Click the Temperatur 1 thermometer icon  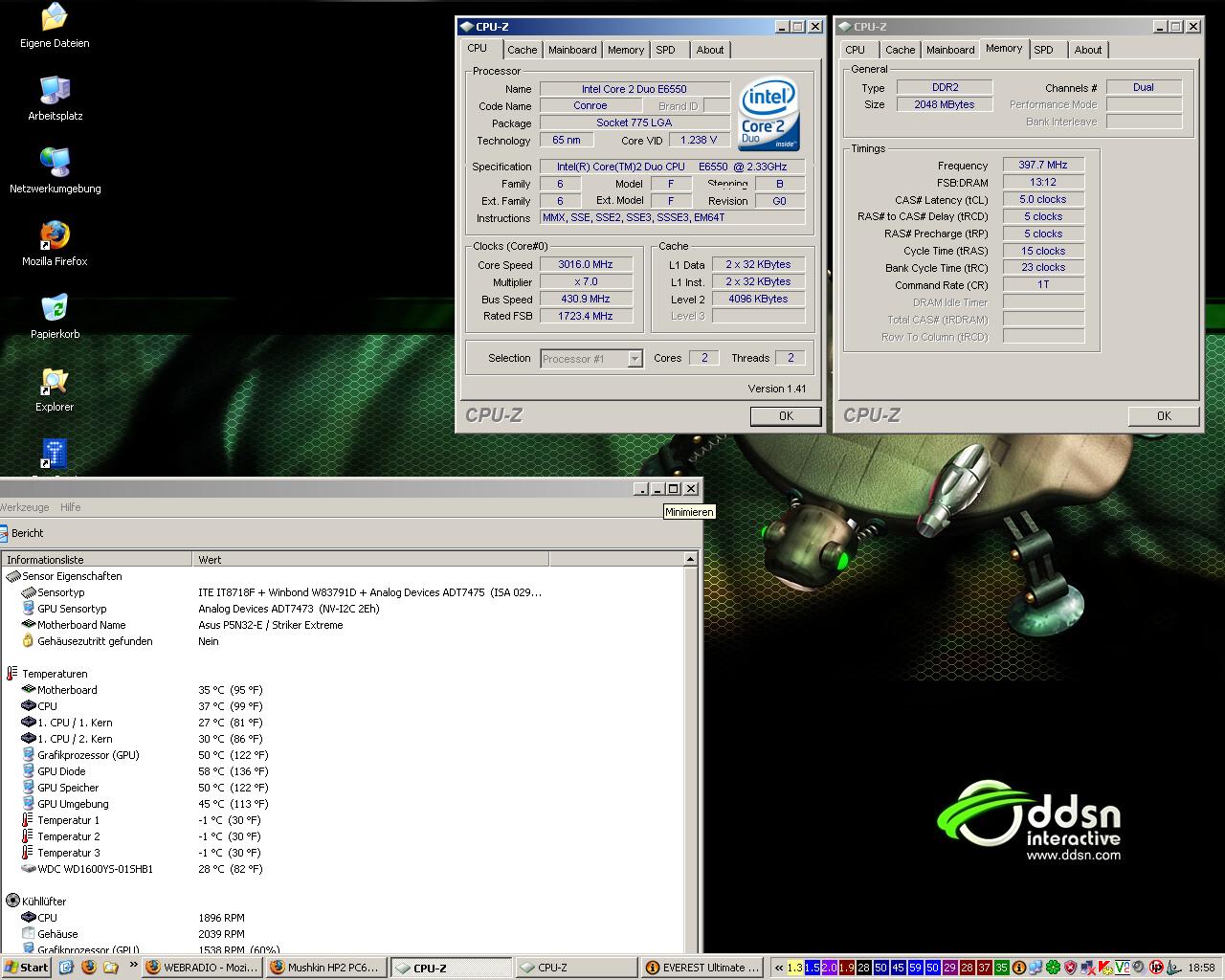29,820
